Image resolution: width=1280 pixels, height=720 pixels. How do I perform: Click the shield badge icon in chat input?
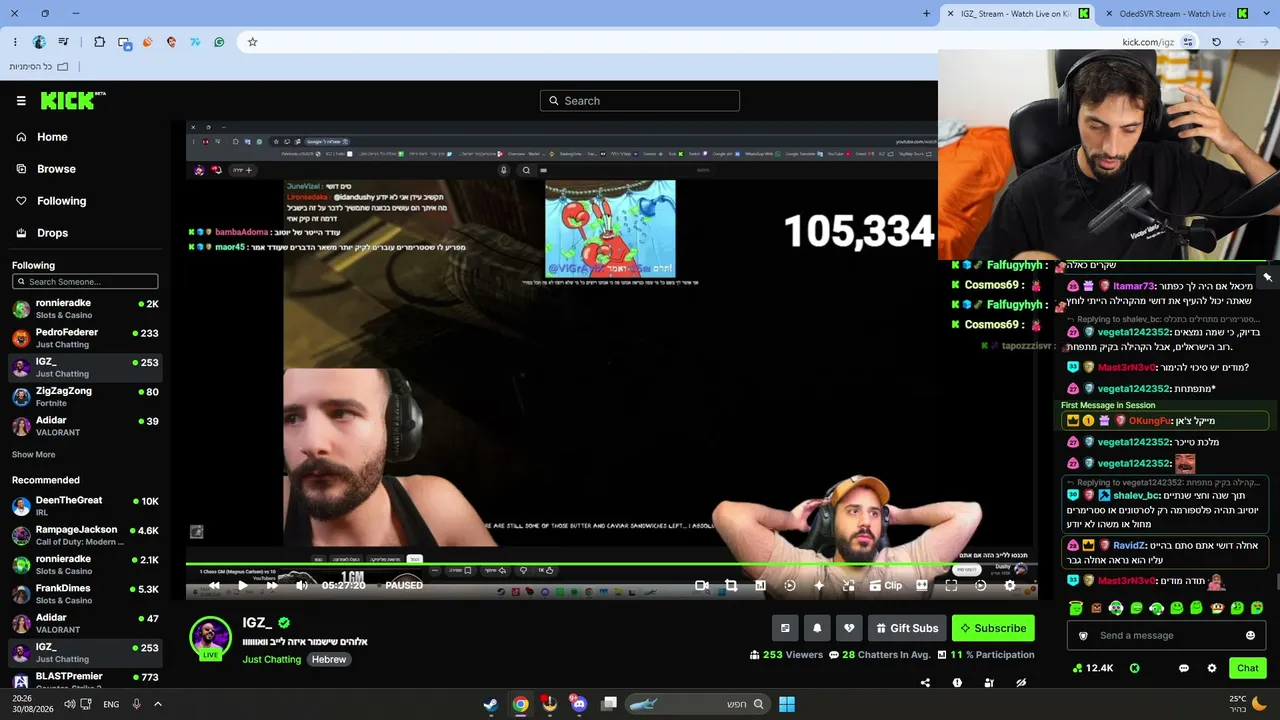[x=1083, y=636]
